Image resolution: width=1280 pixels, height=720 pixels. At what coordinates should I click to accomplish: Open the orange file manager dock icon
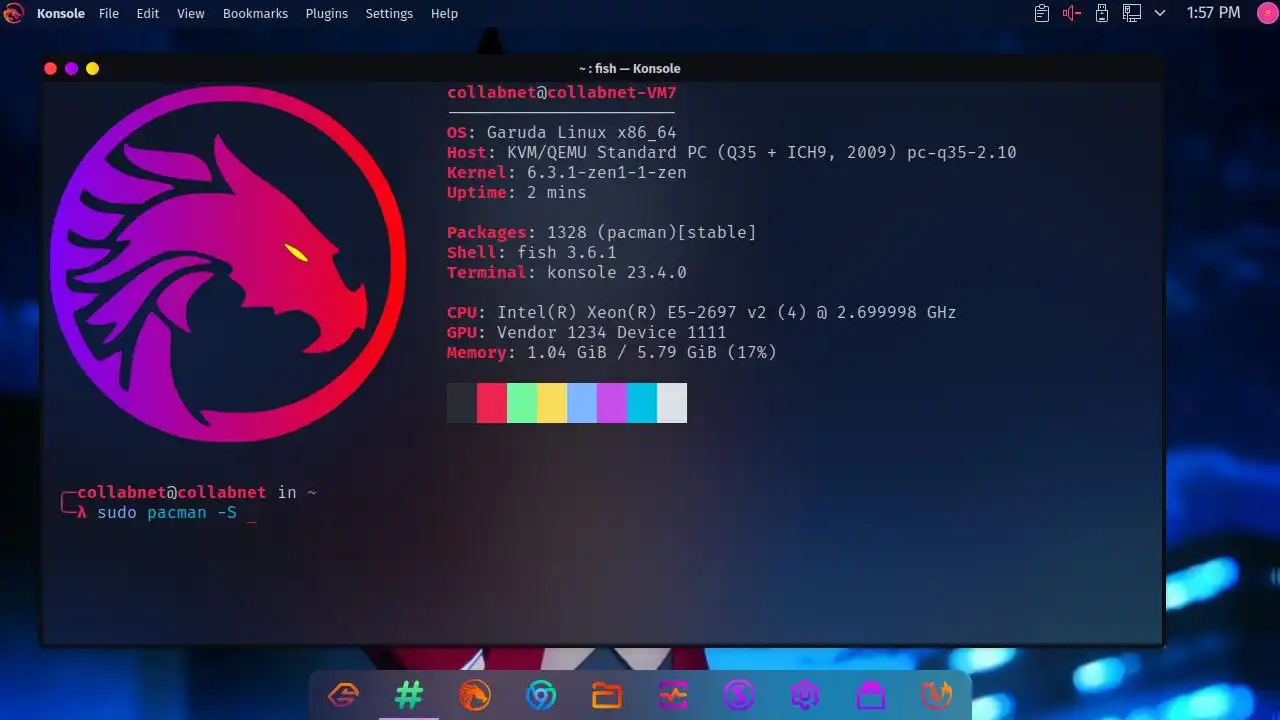click(607, 694)
